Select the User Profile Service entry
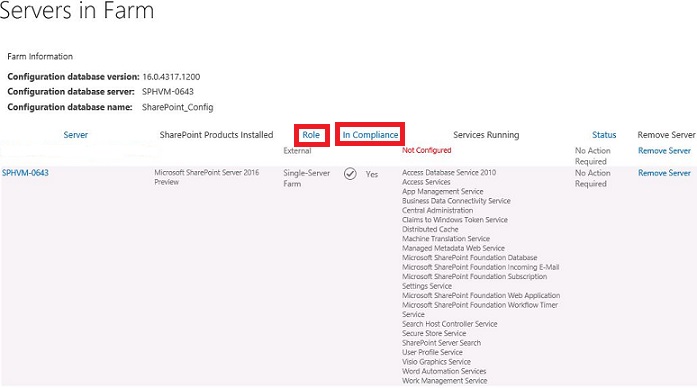The width and height of the screenshot is (697, 388). point(432,352)
